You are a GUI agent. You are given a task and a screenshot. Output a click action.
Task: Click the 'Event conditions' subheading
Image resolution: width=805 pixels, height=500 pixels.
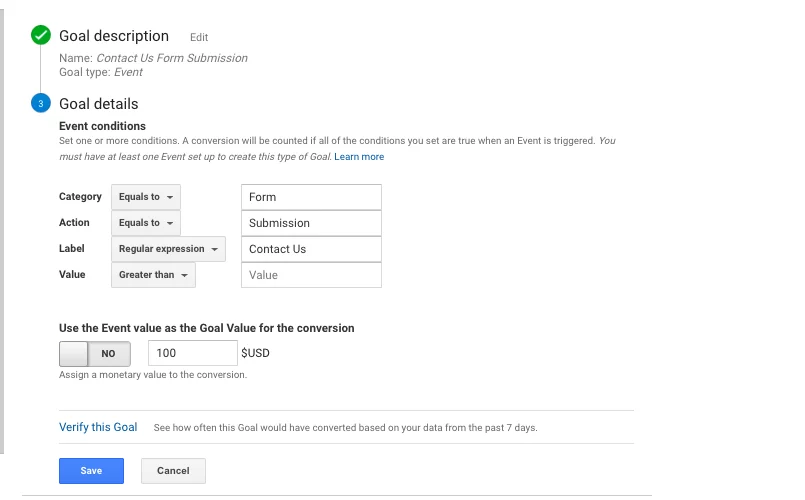(102, 126)
